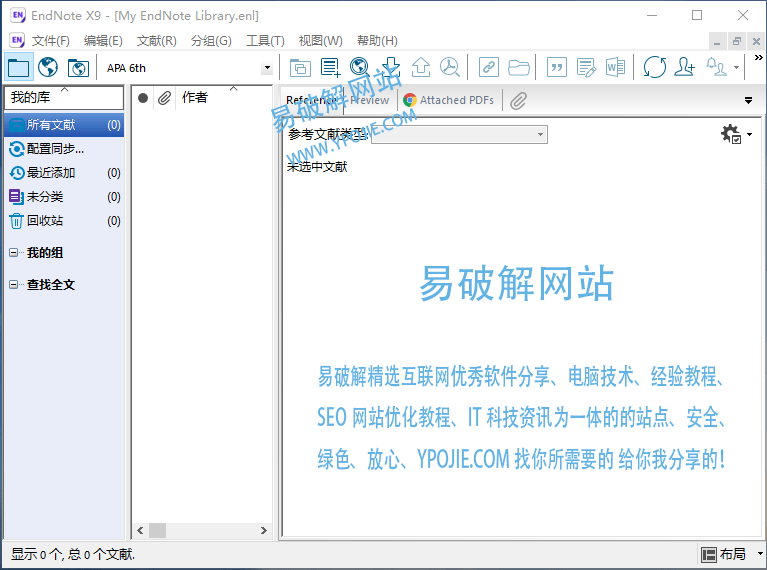Collapse 我的组 group set
Screen dimensions: 767x570
coord(14,253)
